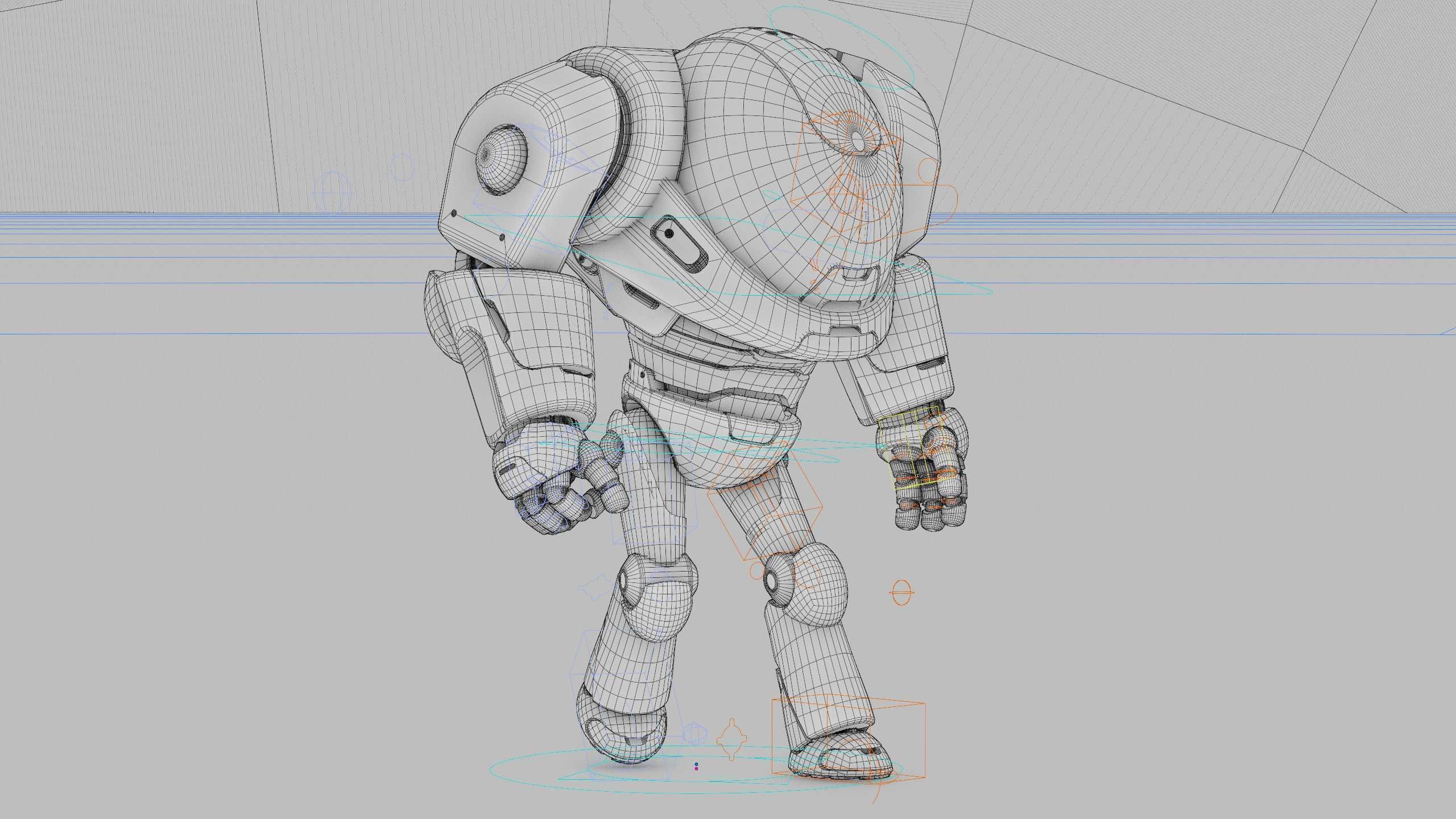The height and width of the screenshot is (819, 1456).
Task: Click the magenta dot between the feet
Action: pyautogui.click(x=696, y=769)
